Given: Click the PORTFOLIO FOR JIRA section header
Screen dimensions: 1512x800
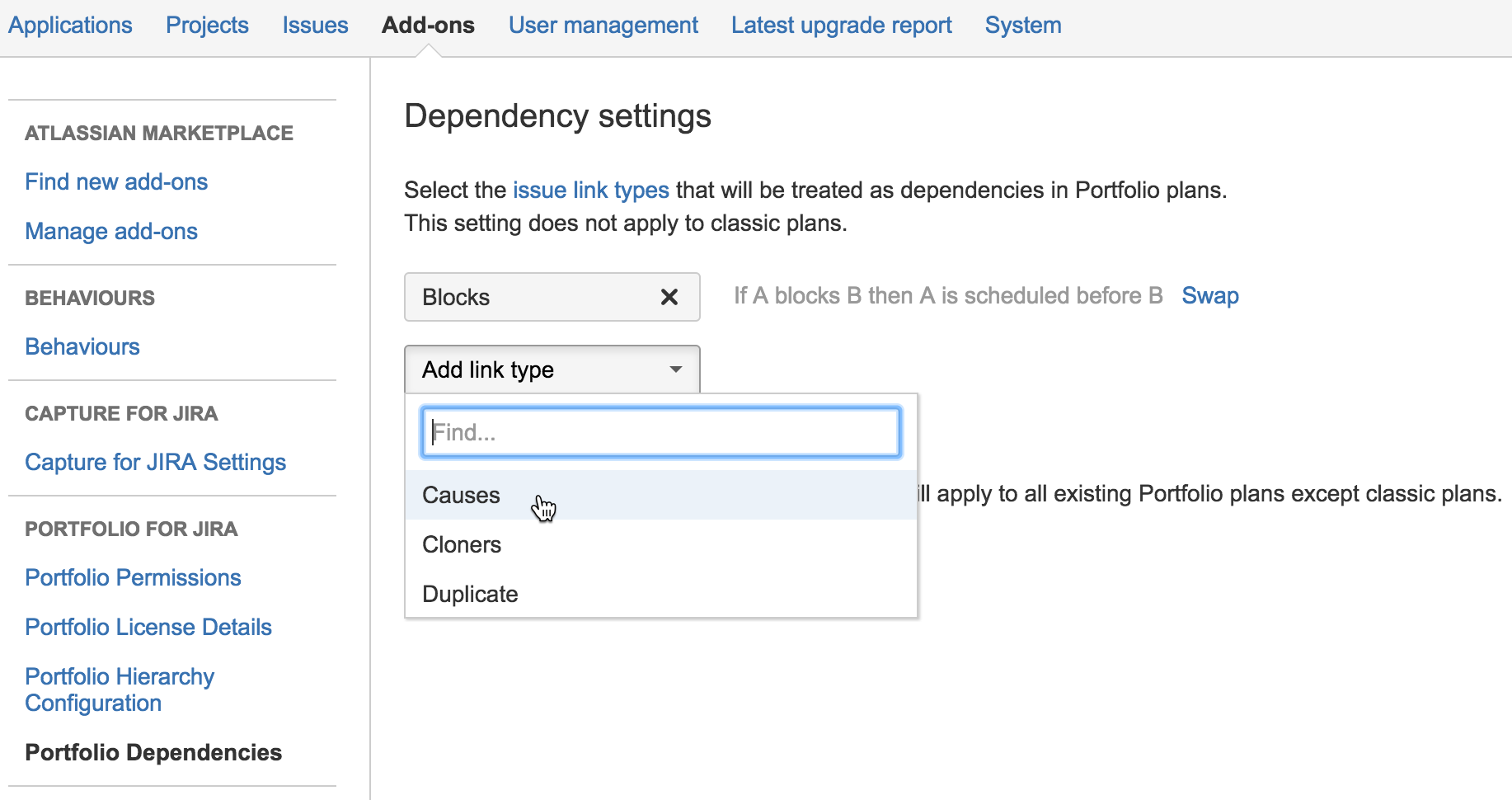Looking at the screenshot, I should [131, 529].
